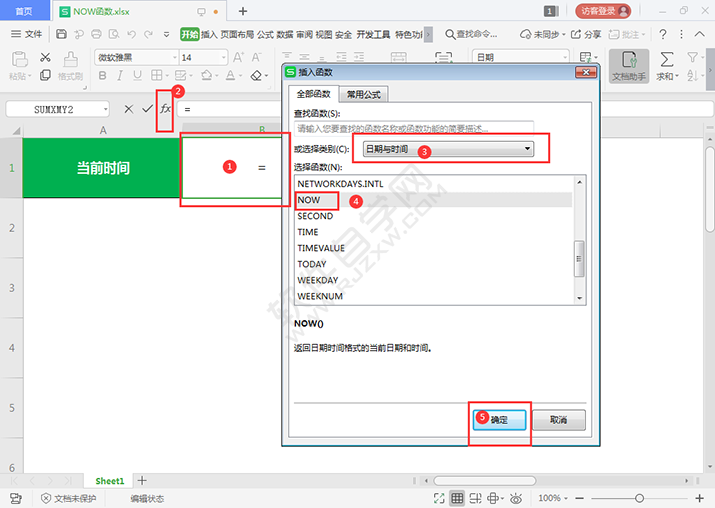
Task: Click the Find Command (查找命令) search box
Action: [x=471, y=34]
